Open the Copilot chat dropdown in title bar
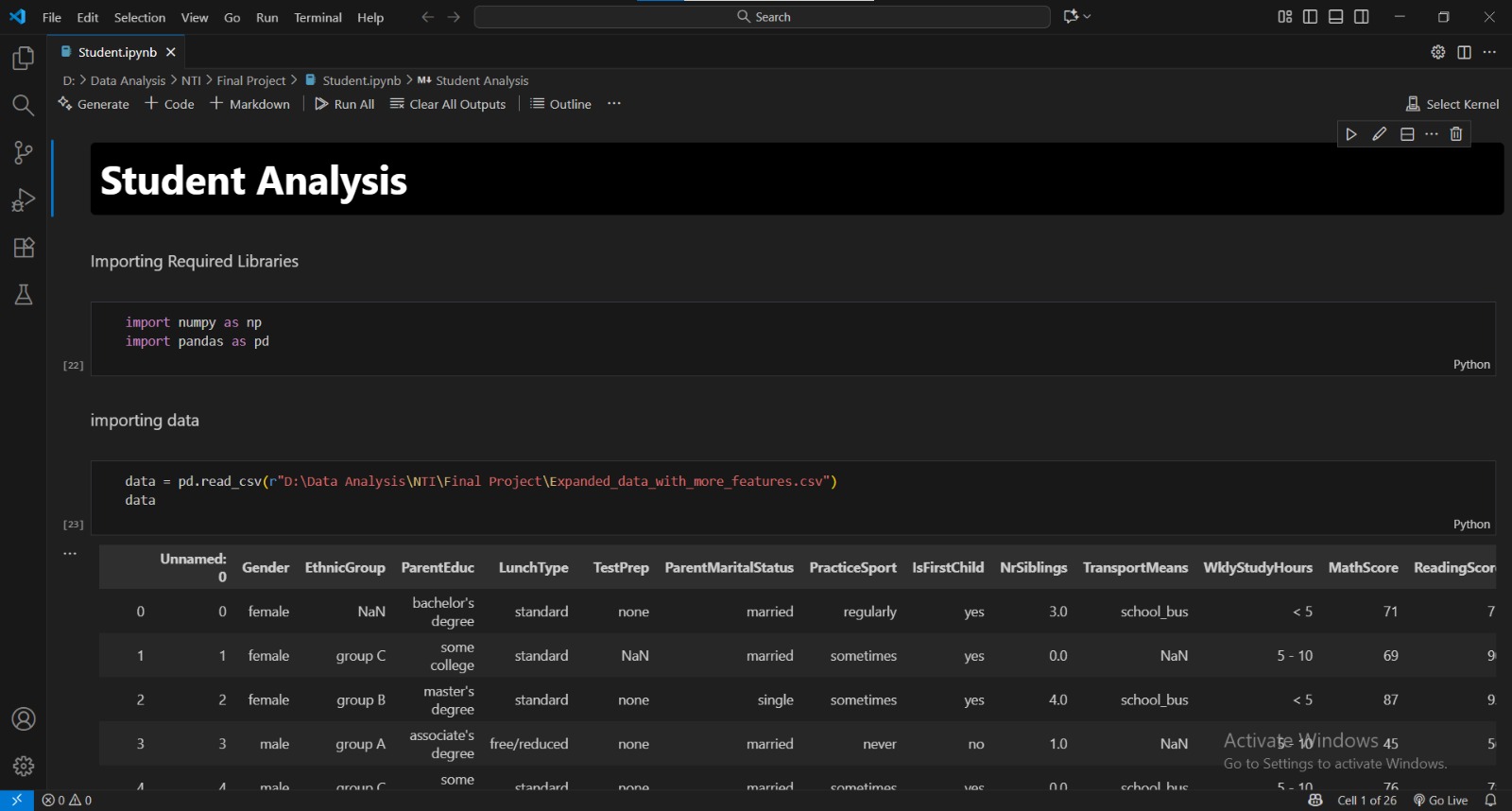This screenshot has width=1512, height=811. click(x=1077, y=17)
